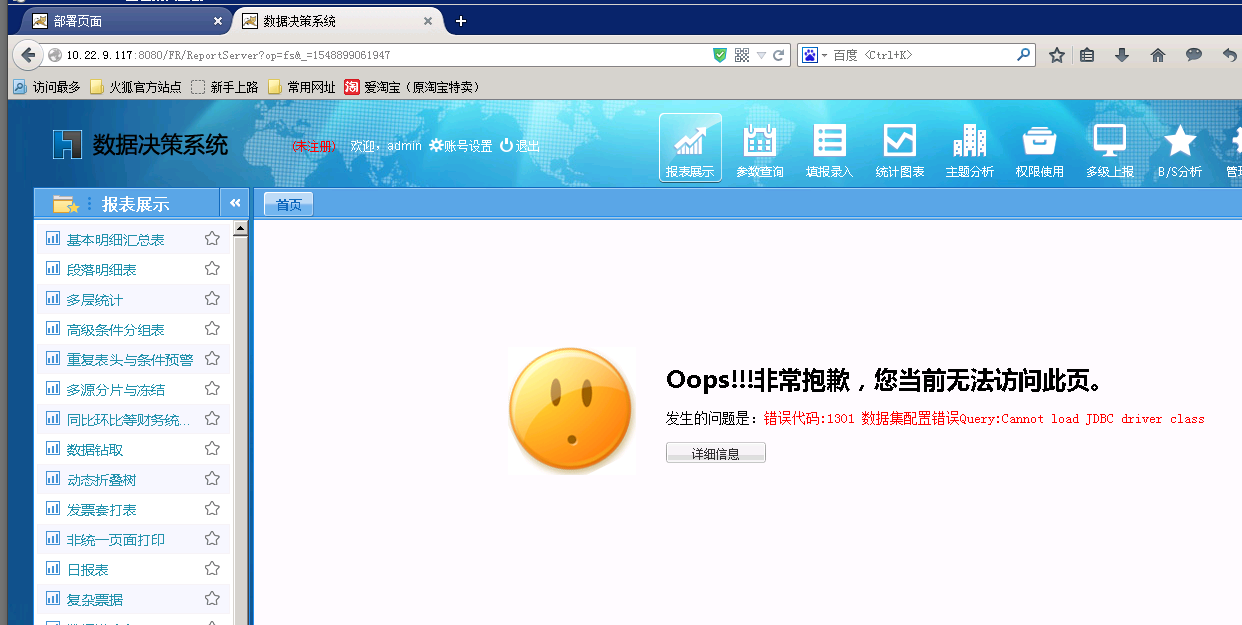Favorite 多源分片与冻结 with its star
This screenshot has width=1242, height=625.
212,389
